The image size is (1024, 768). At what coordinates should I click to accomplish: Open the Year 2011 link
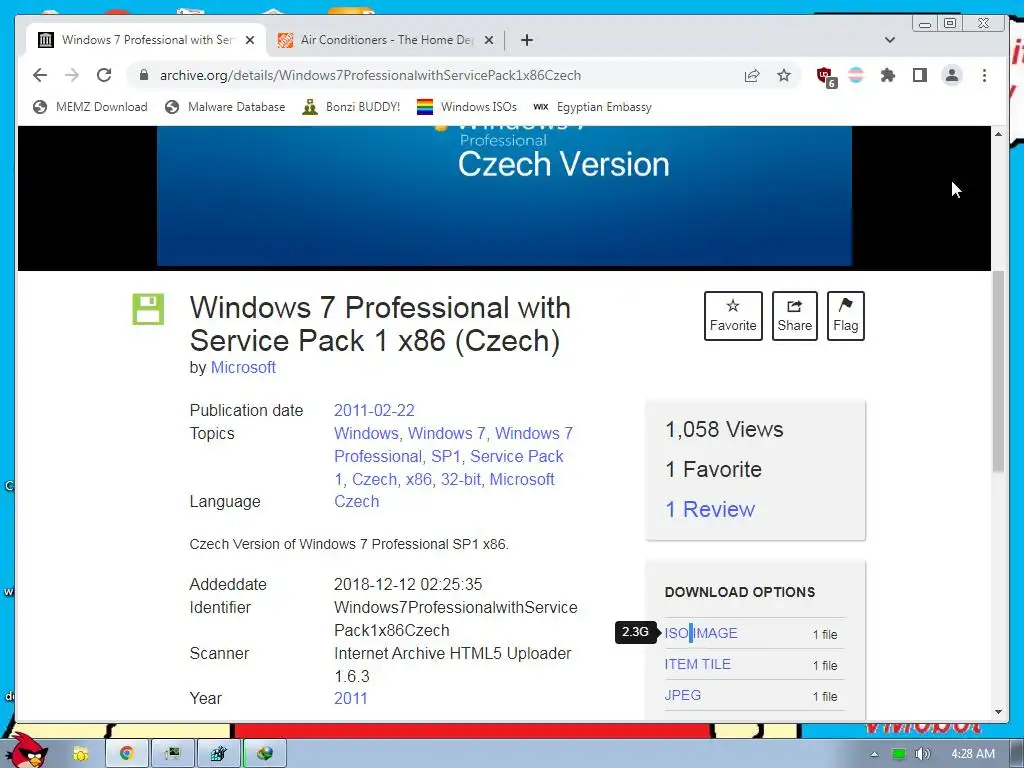[x=351, y=699]
